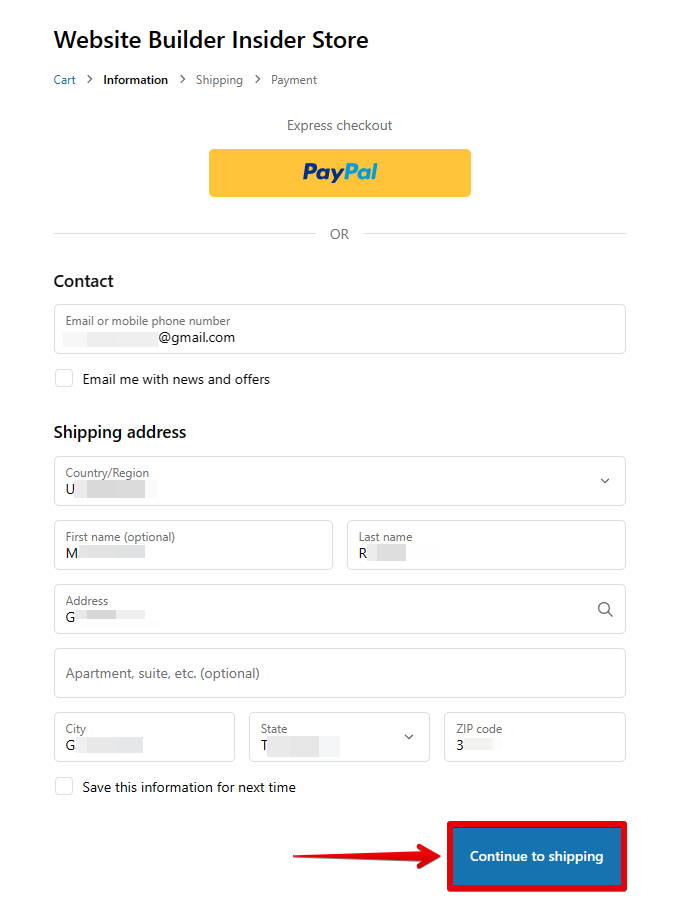Click the PayPal express checkout button
This screenshot has height=909, width=684.
(x=339, y=173)
